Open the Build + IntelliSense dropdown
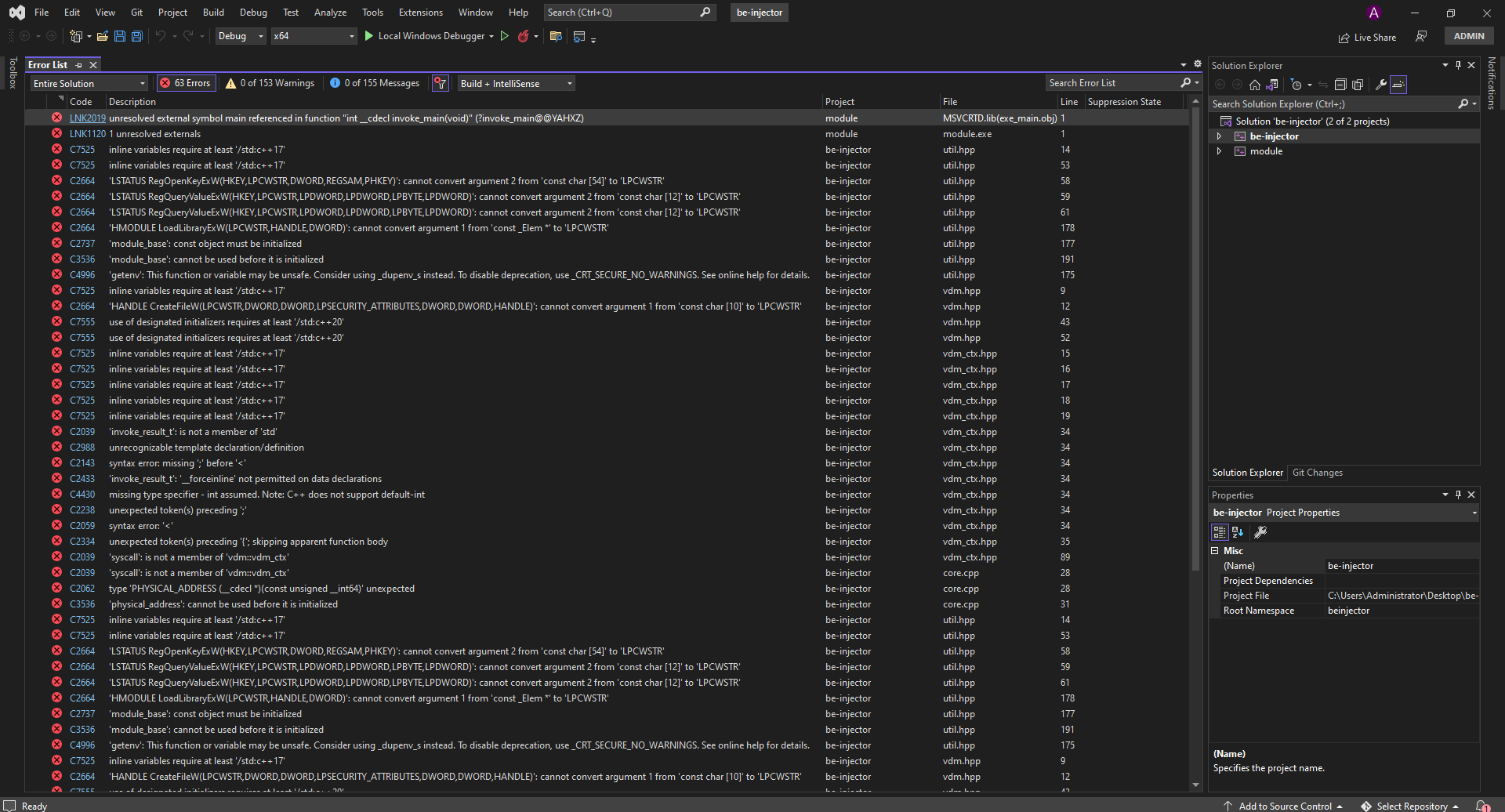1505x812 pixels. coord(517,84)
